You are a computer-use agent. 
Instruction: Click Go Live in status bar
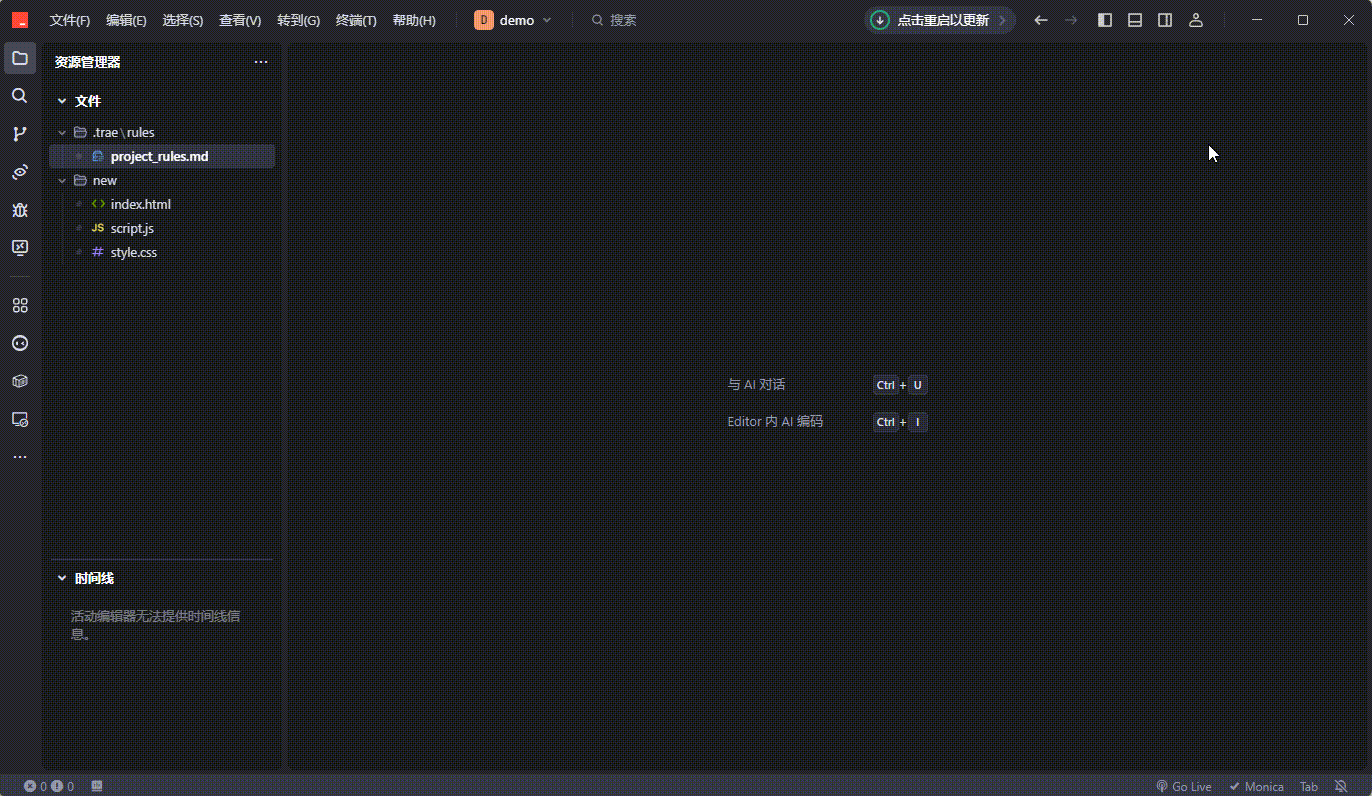[1184, 787]
